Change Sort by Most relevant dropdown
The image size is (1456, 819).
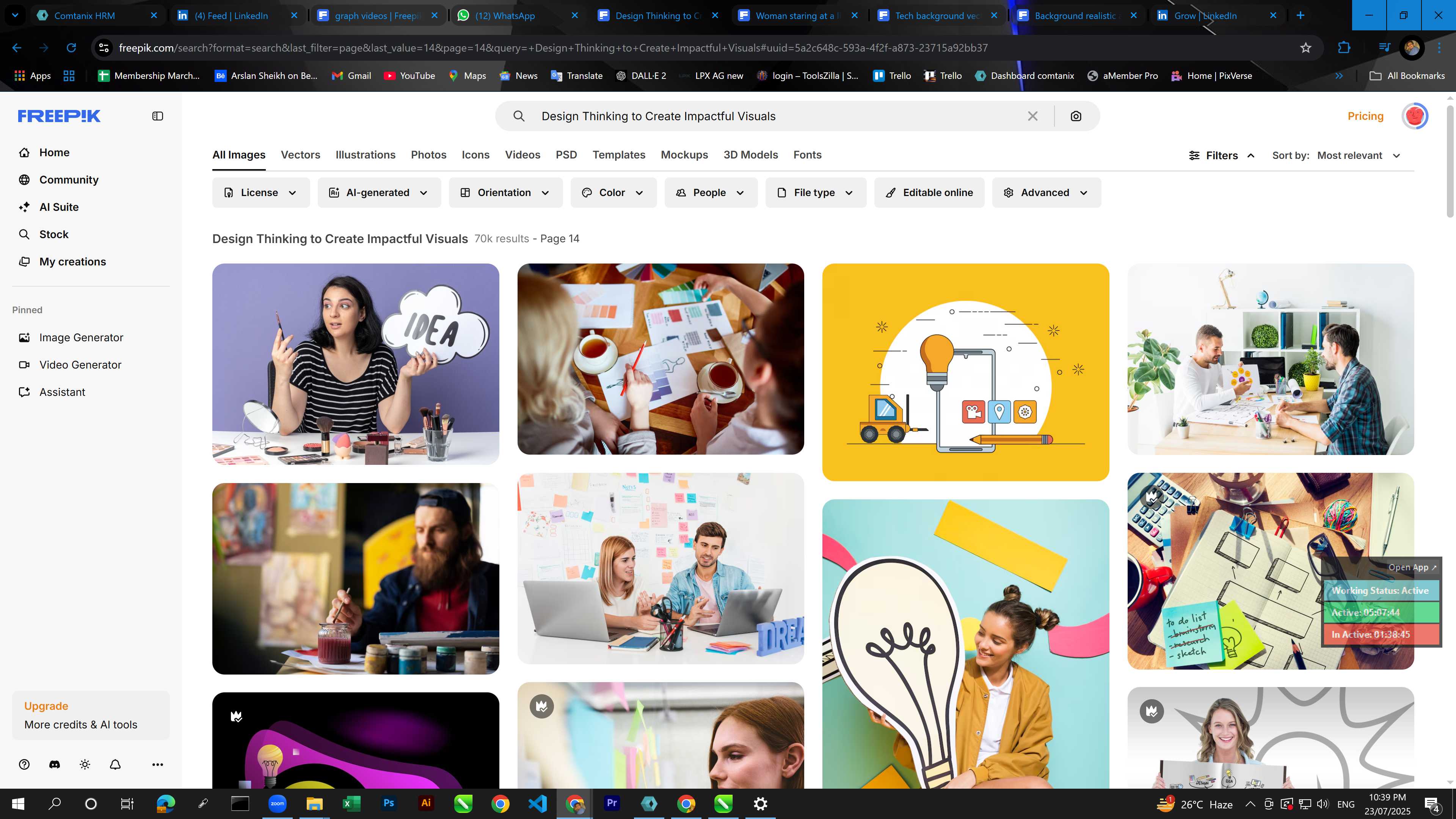pyautogui.click(x=1358, y=155)
